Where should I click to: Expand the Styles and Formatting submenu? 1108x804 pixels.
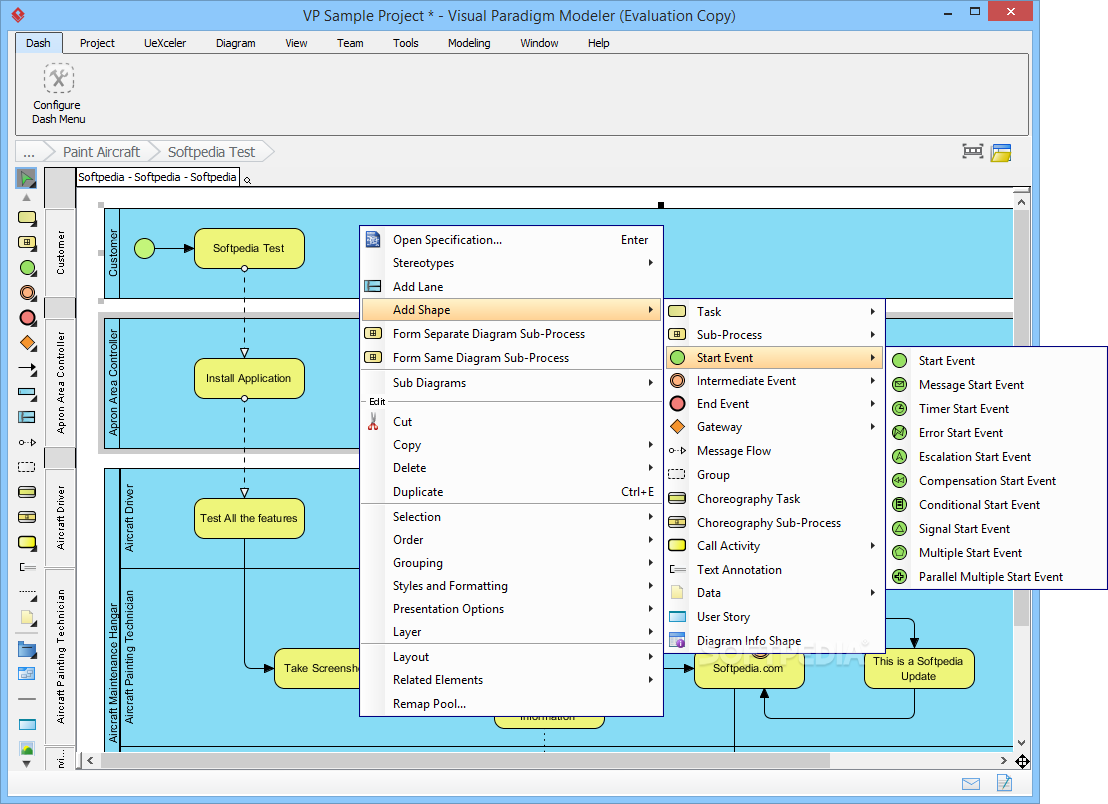[x=512, y=586]
